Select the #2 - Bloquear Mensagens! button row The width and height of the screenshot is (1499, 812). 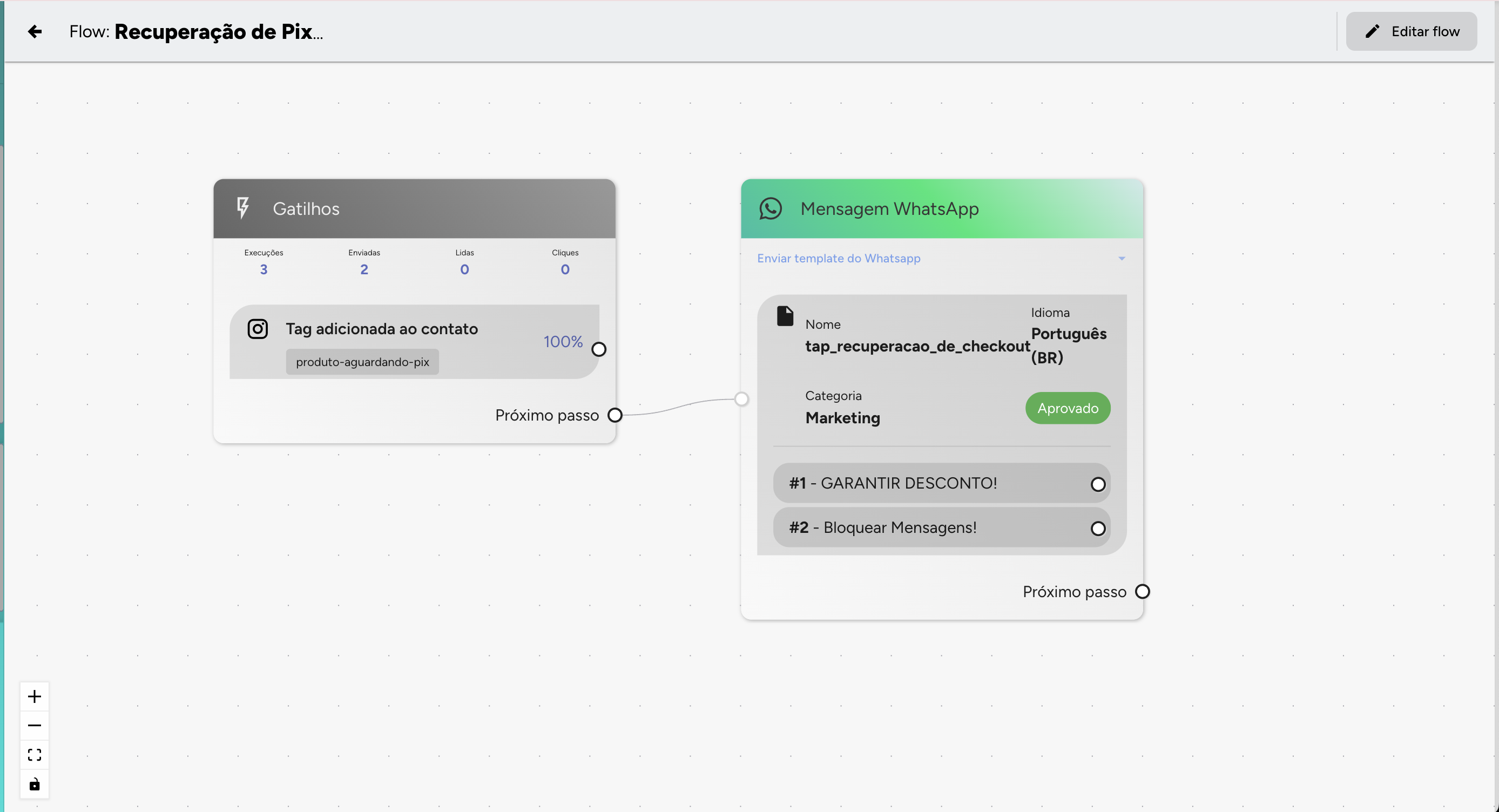point(942,527)
